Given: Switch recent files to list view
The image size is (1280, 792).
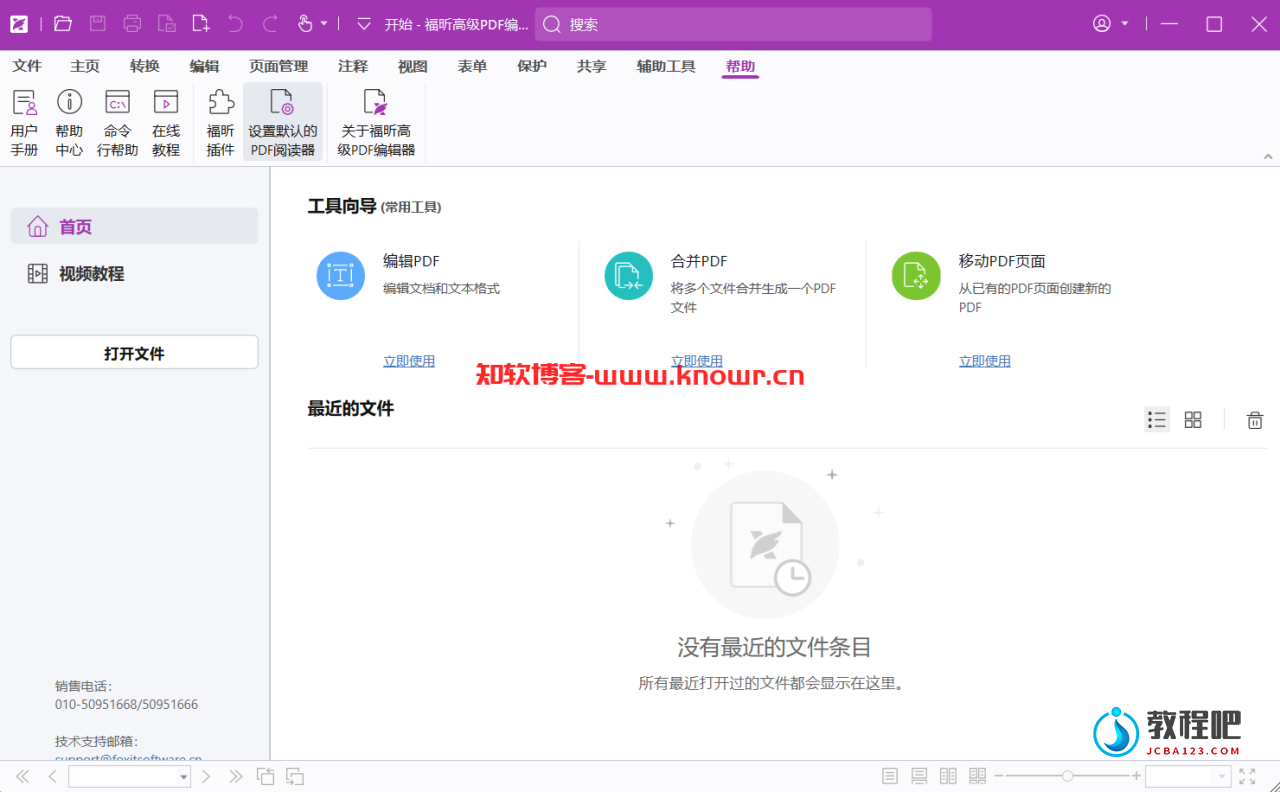Looking at the screenshot, I should point(1157,420).
